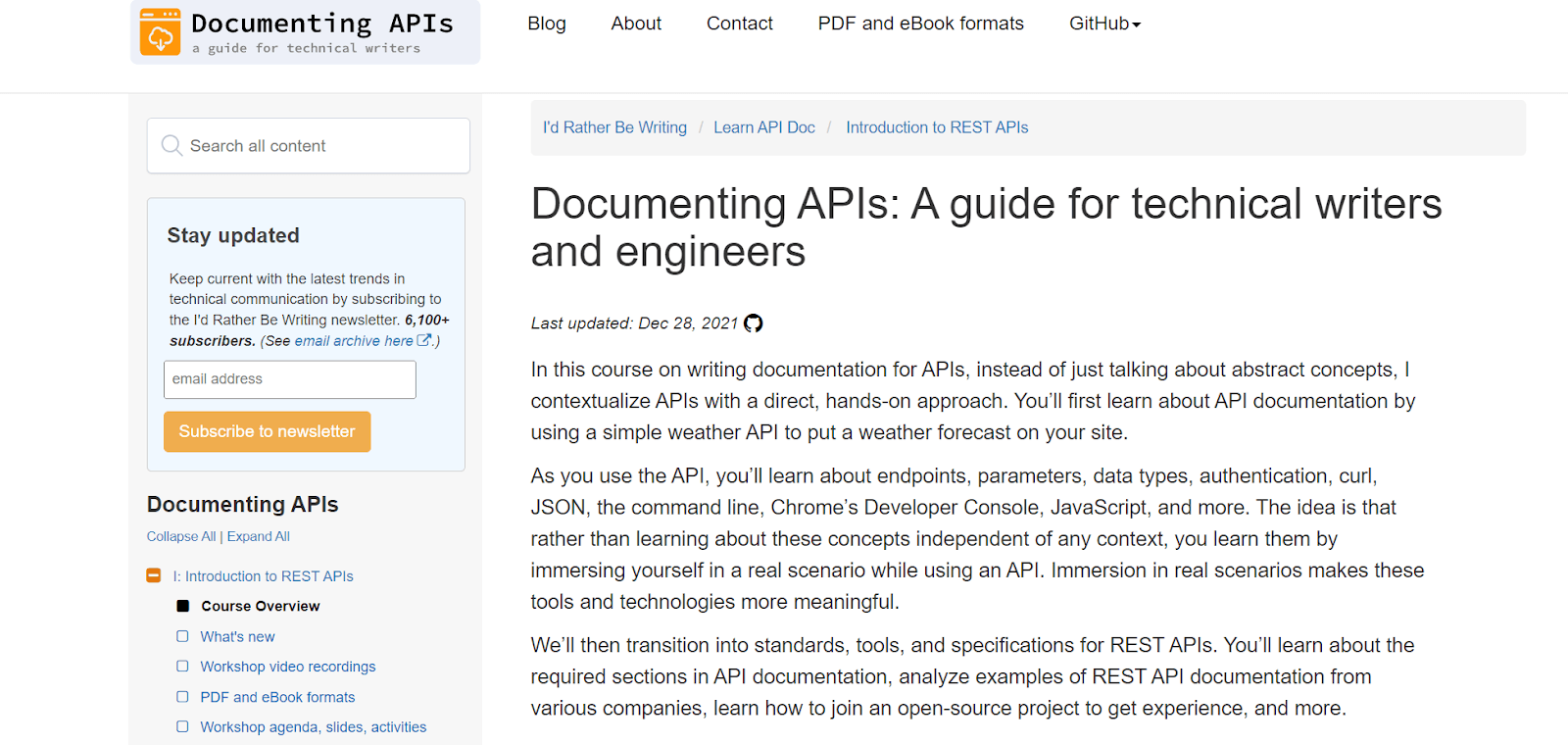Open Workshop agenda, slides, activities link
The height and width of the screenshot is (745, 1568).
point(314,727)
